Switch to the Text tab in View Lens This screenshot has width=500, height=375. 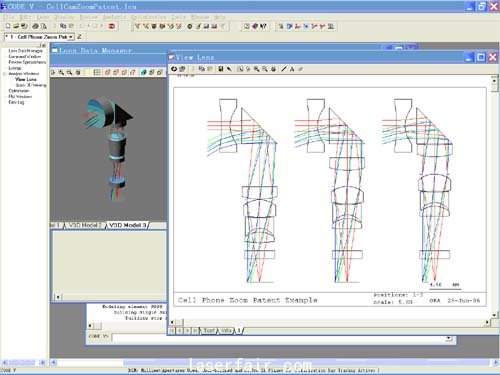tap(209, 331)
